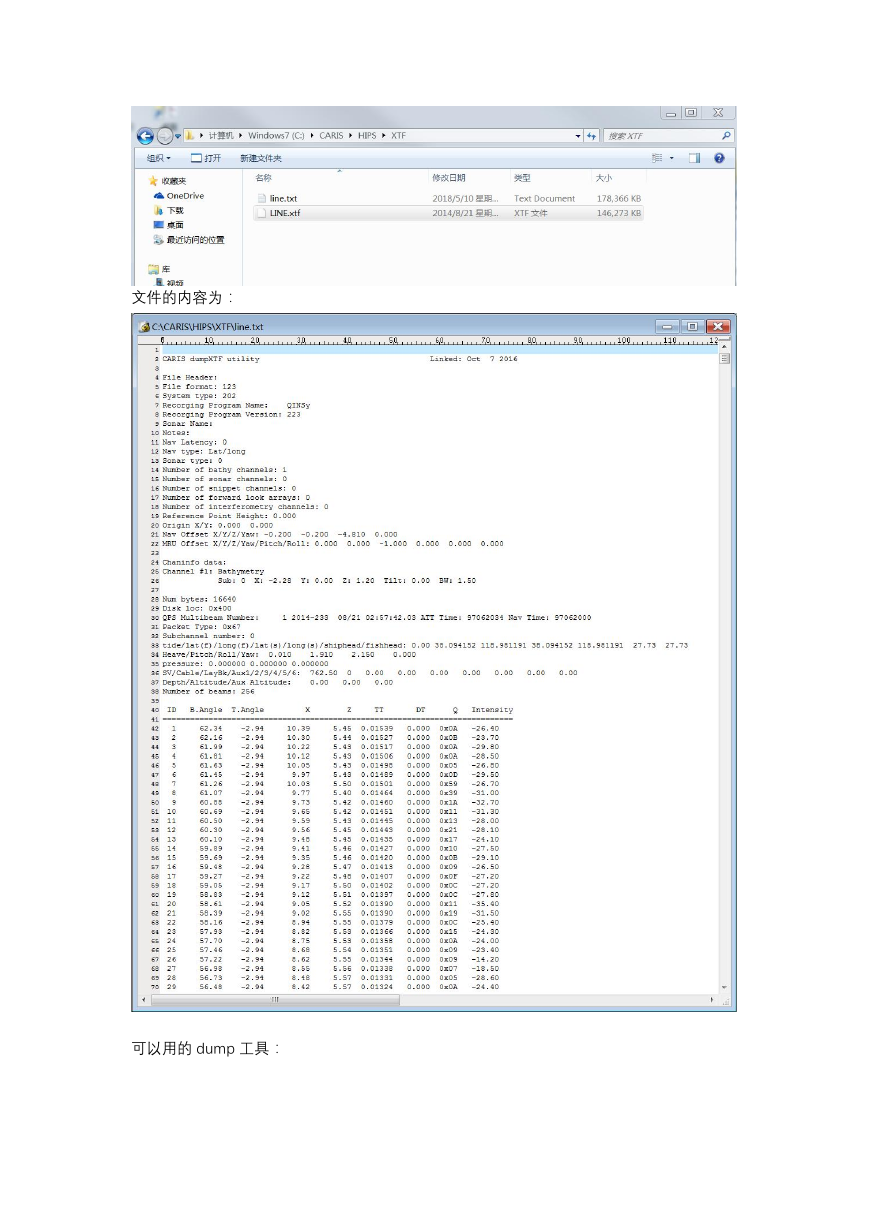Click the 'Nav type: Lat/long' line

click(x=203, y=451)
